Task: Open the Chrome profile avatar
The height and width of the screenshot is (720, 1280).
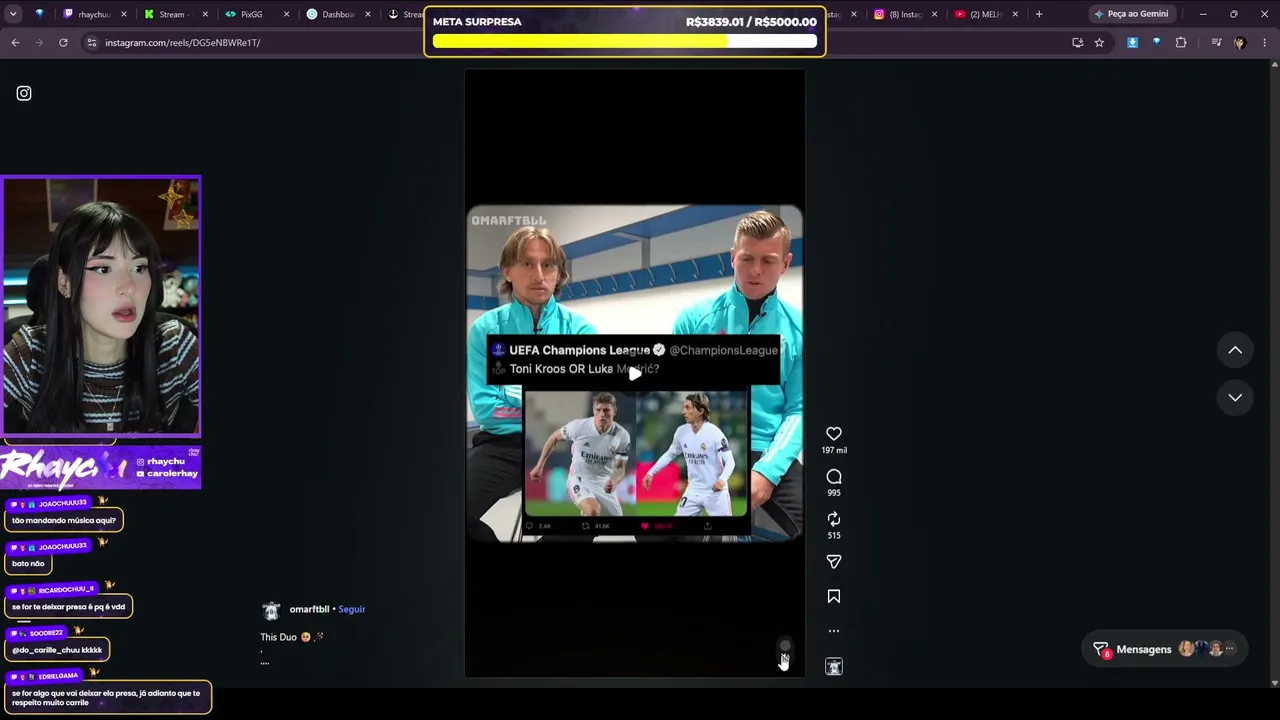Action: 1240,43
